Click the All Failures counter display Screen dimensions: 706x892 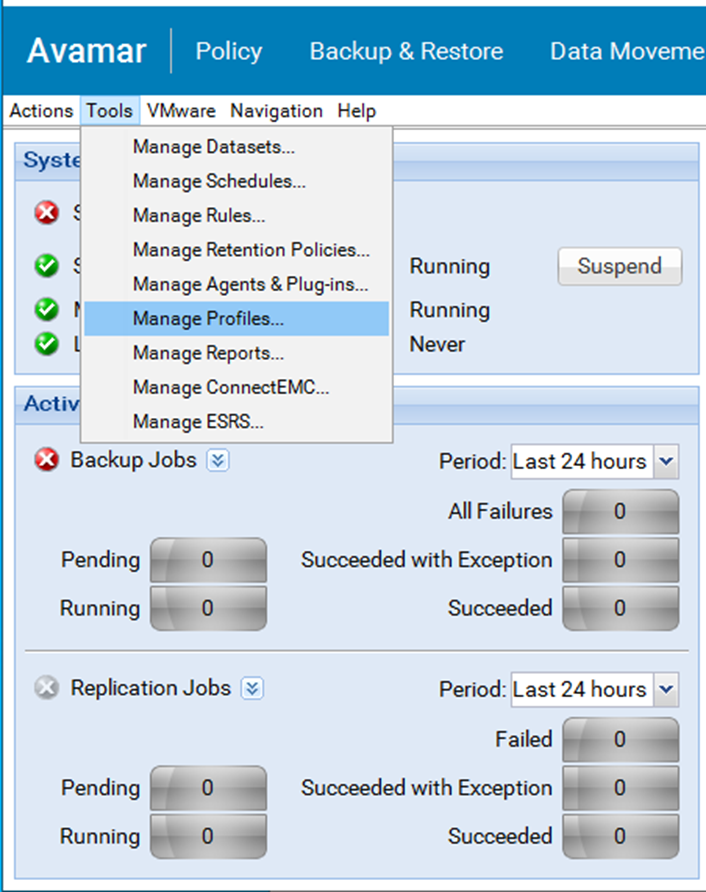tap(620, 511)
